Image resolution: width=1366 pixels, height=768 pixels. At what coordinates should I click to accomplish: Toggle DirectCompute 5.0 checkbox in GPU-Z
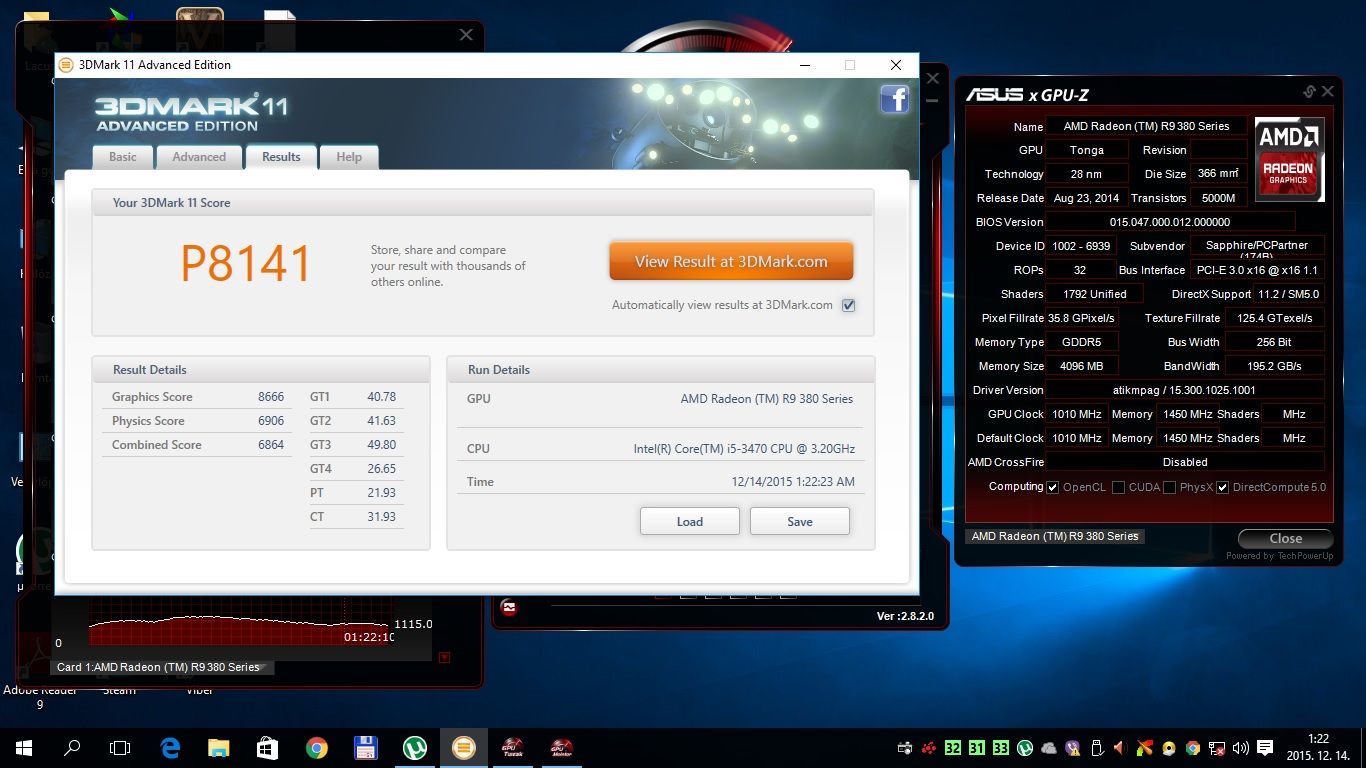(x=1223, y=488)
